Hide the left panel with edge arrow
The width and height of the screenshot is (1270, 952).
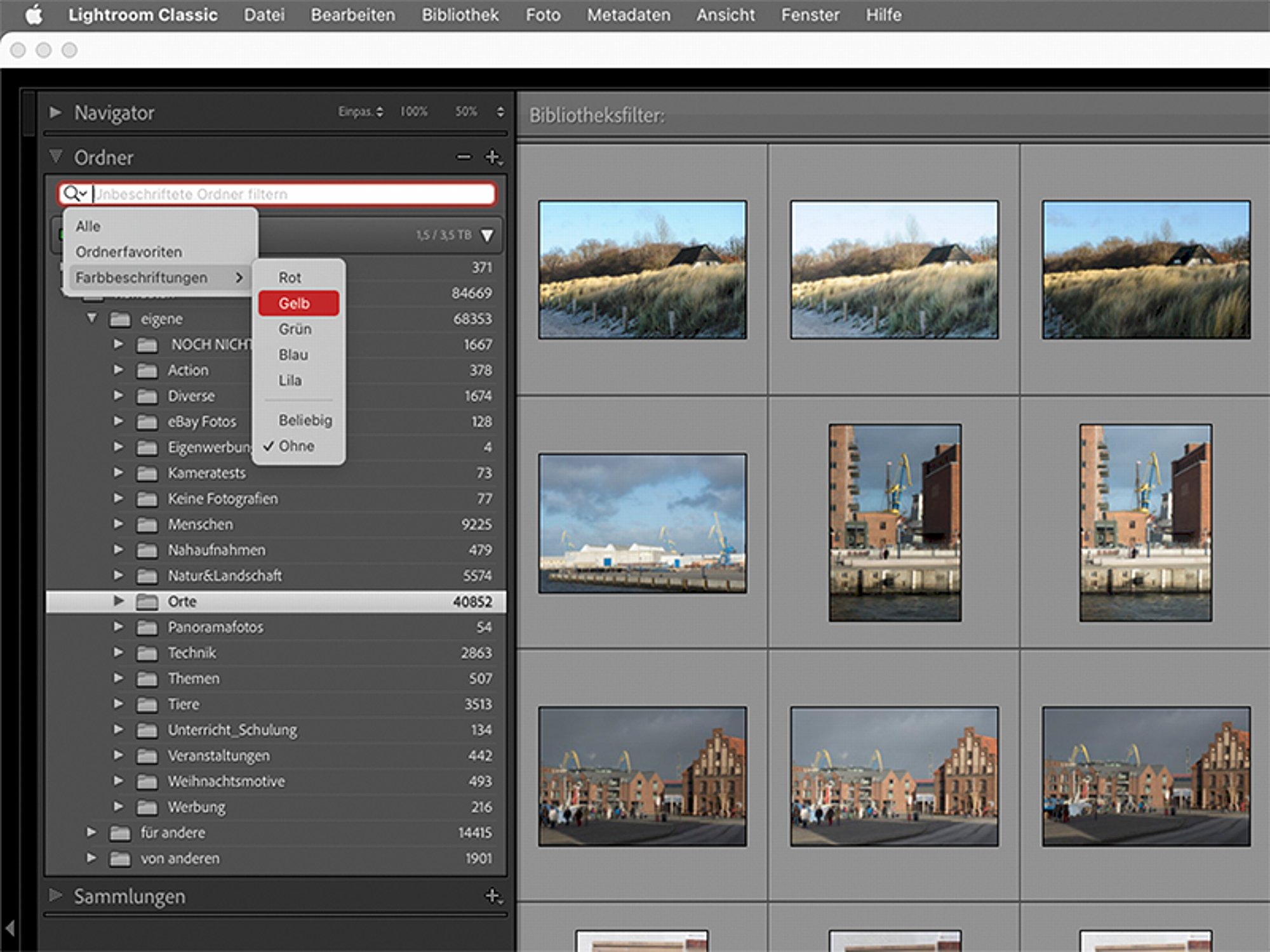point(10,928)
